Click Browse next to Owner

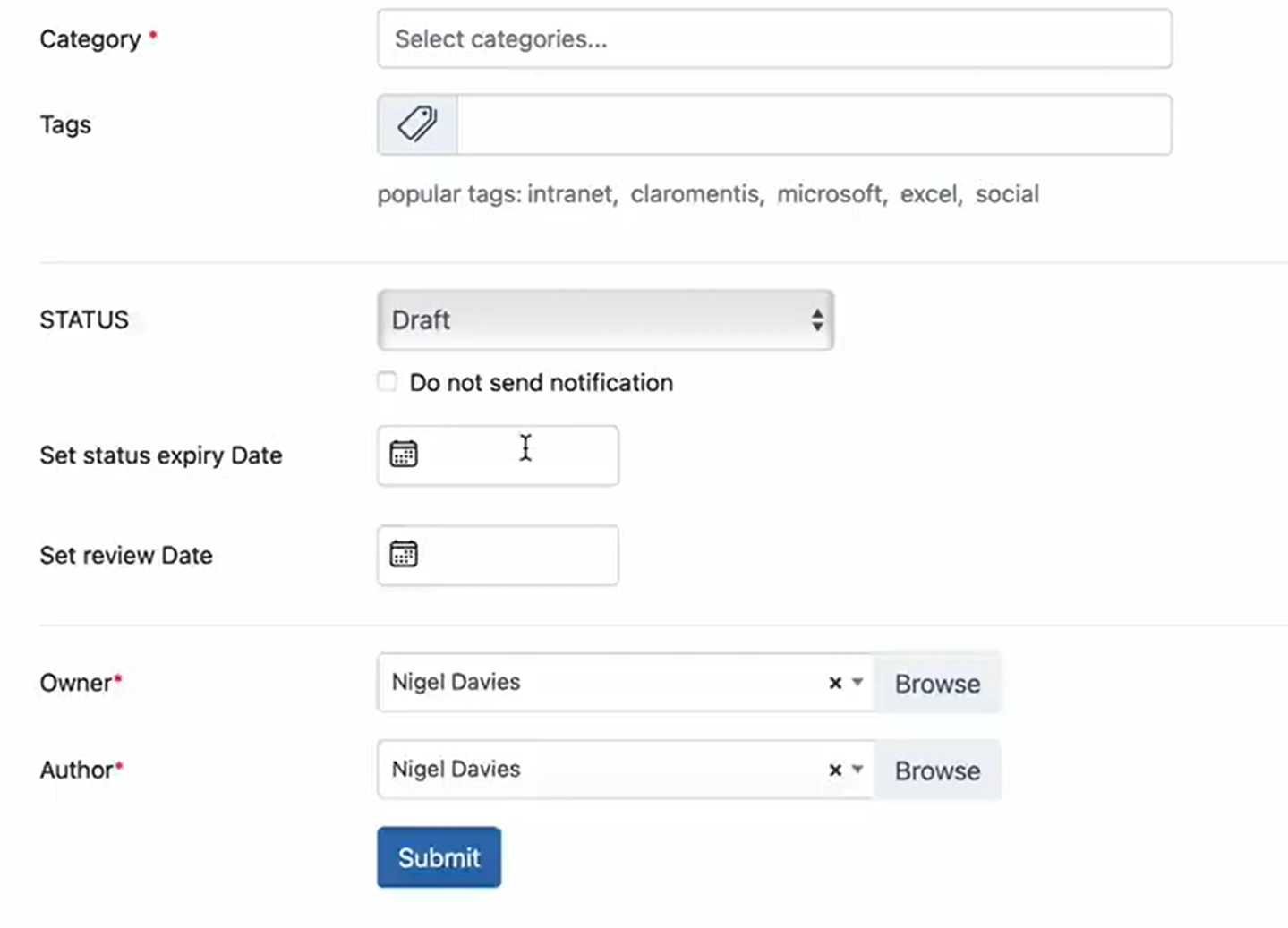pos(937,684)
